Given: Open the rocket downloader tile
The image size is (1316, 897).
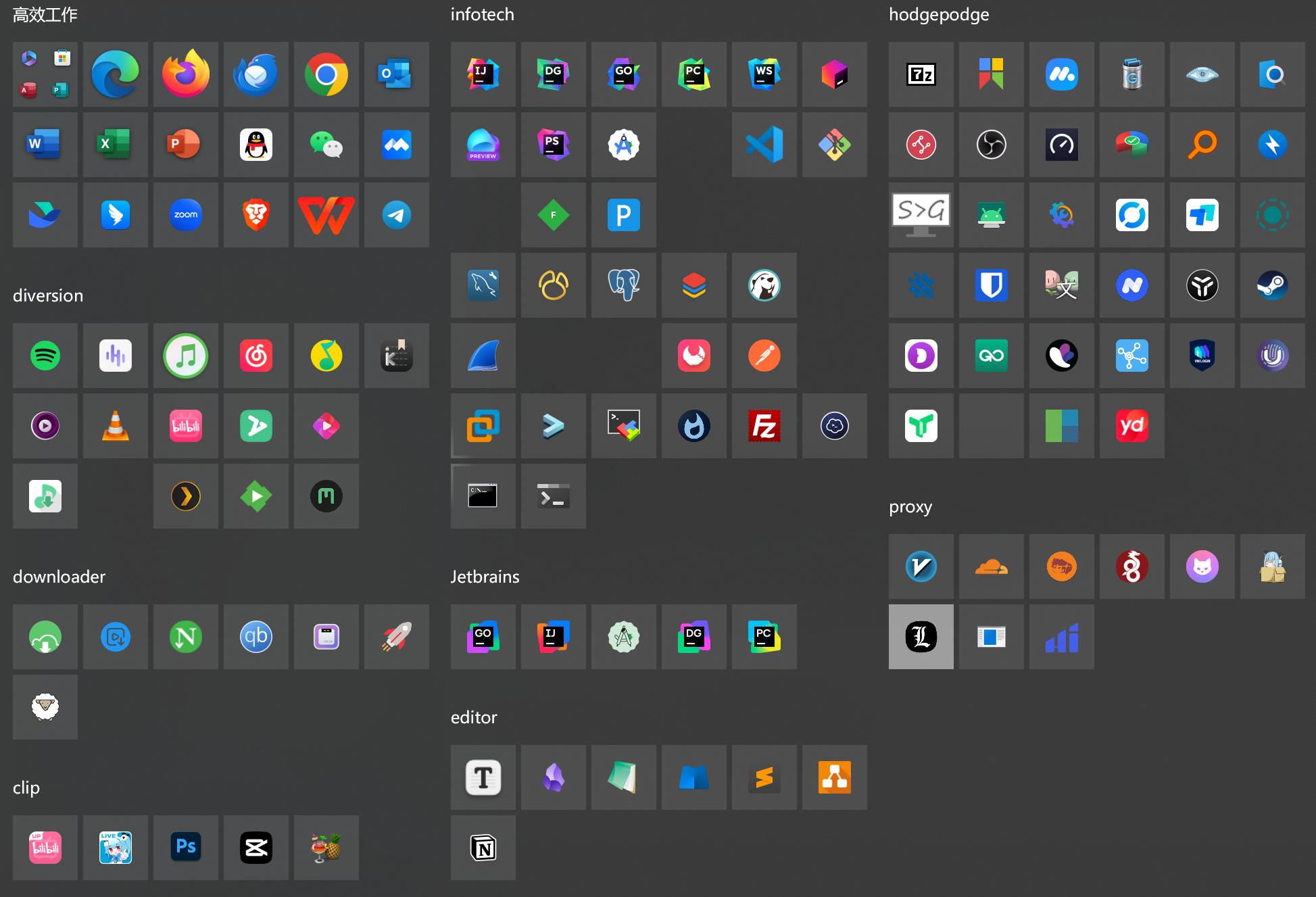Looking at the screenshot, I should click(x=397, y=637).
